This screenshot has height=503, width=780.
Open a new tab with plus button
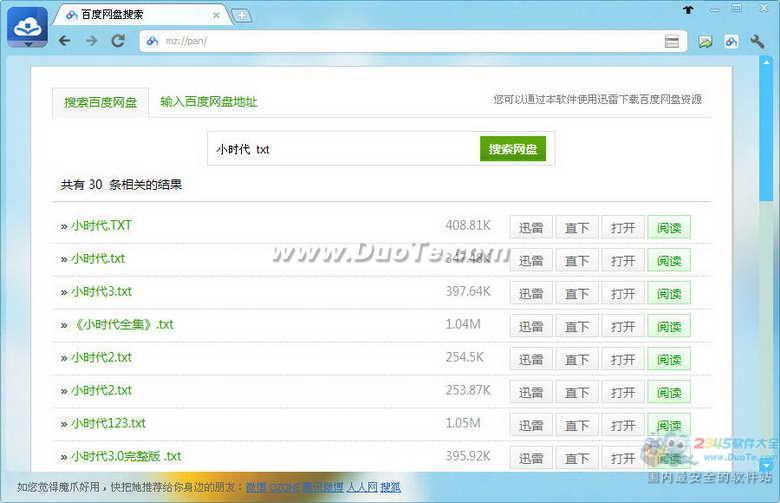[242, 16]
